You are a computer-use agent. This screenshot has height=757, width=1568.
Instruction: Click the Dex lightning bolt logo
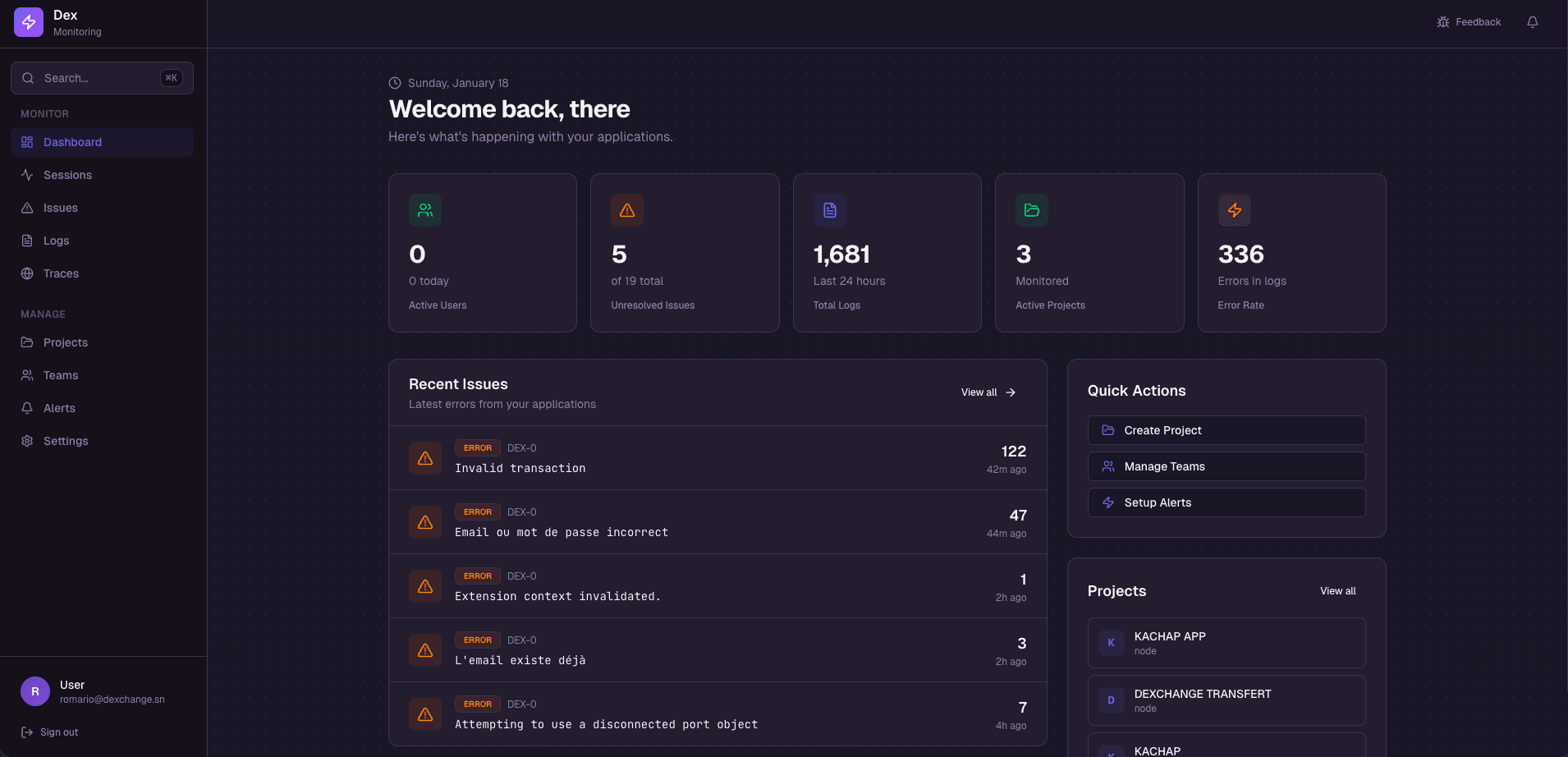(29, 21)
